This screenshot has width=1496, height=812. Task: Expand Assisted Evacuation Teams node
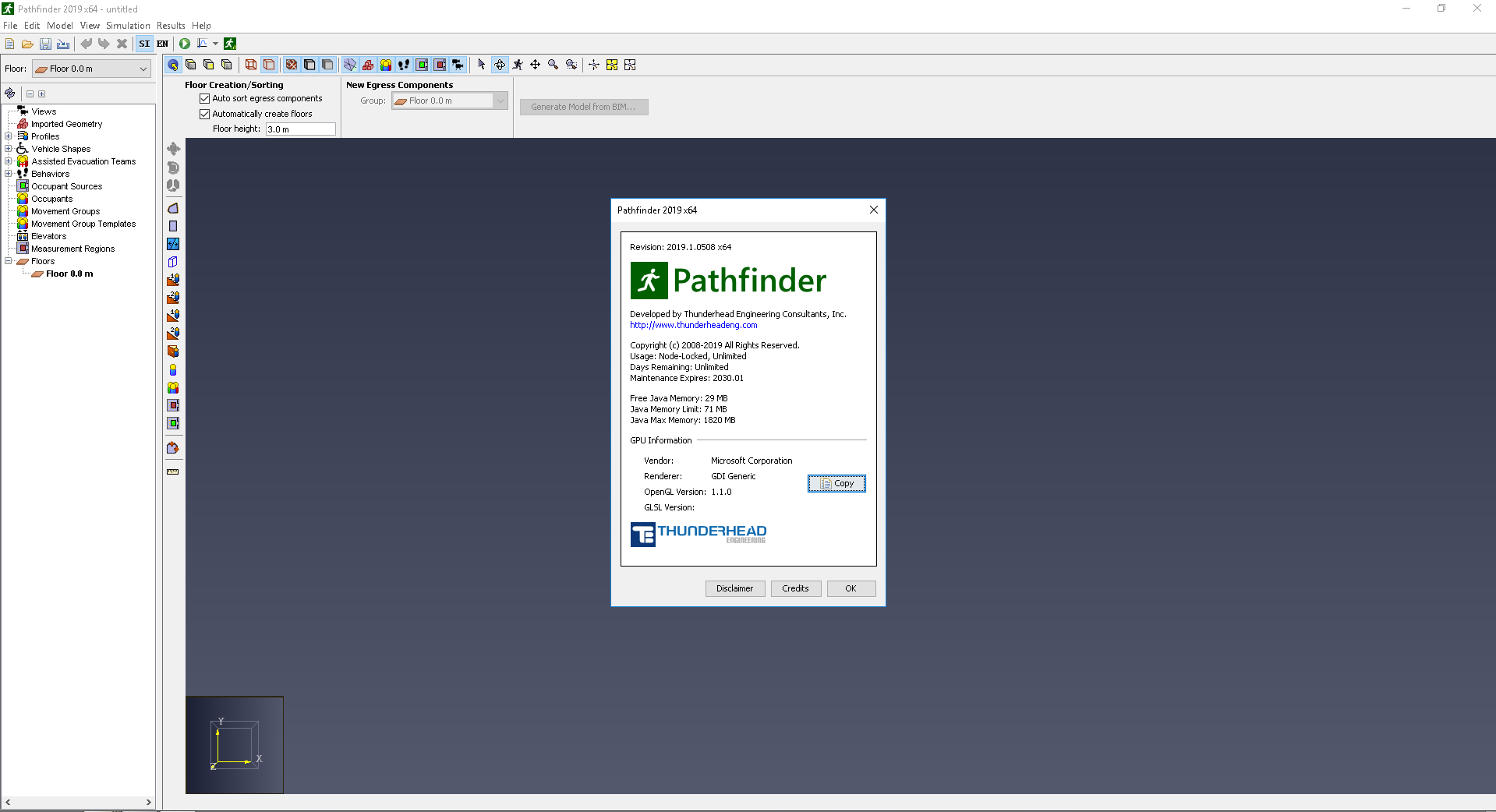tap(9, 161)
